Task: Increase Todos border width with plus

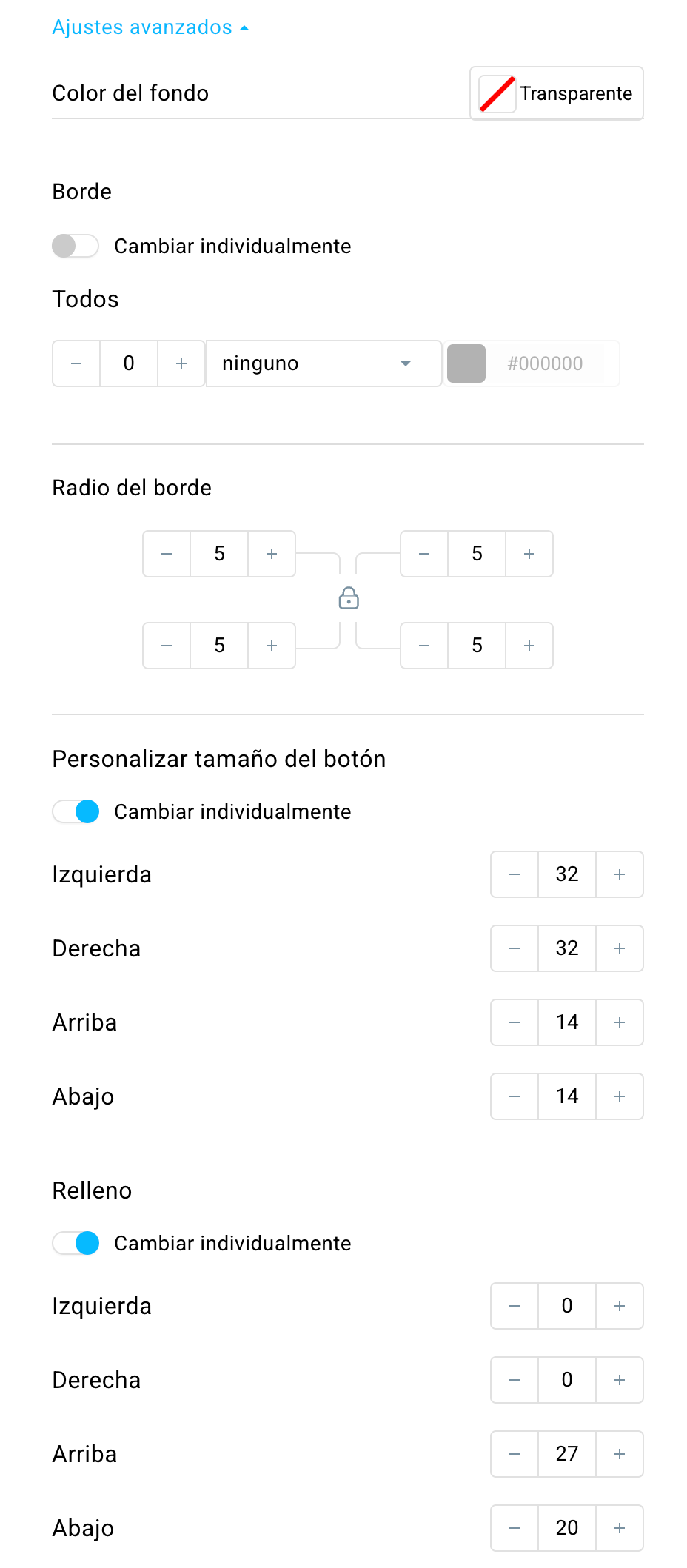Action: click(x=181, y=363)
